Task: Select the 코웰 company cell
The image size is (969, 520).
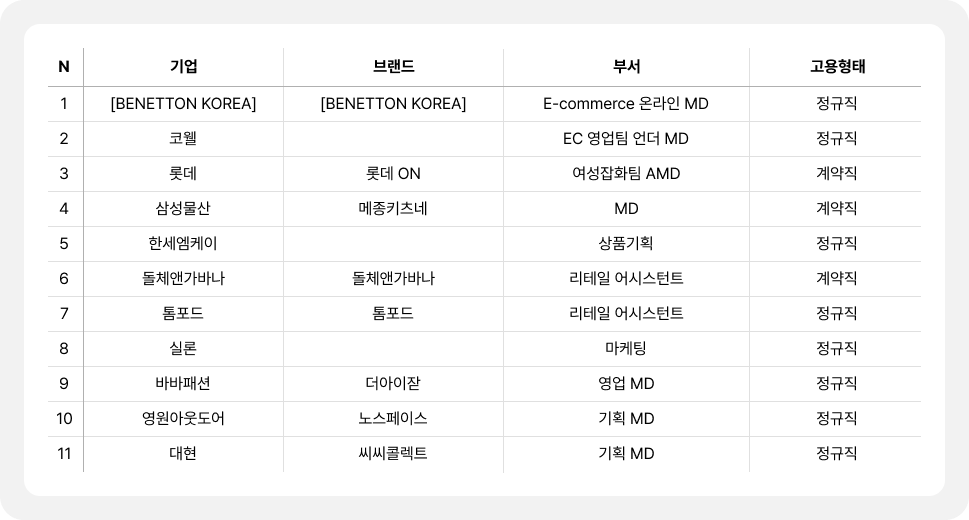Action: coord(184,138)
